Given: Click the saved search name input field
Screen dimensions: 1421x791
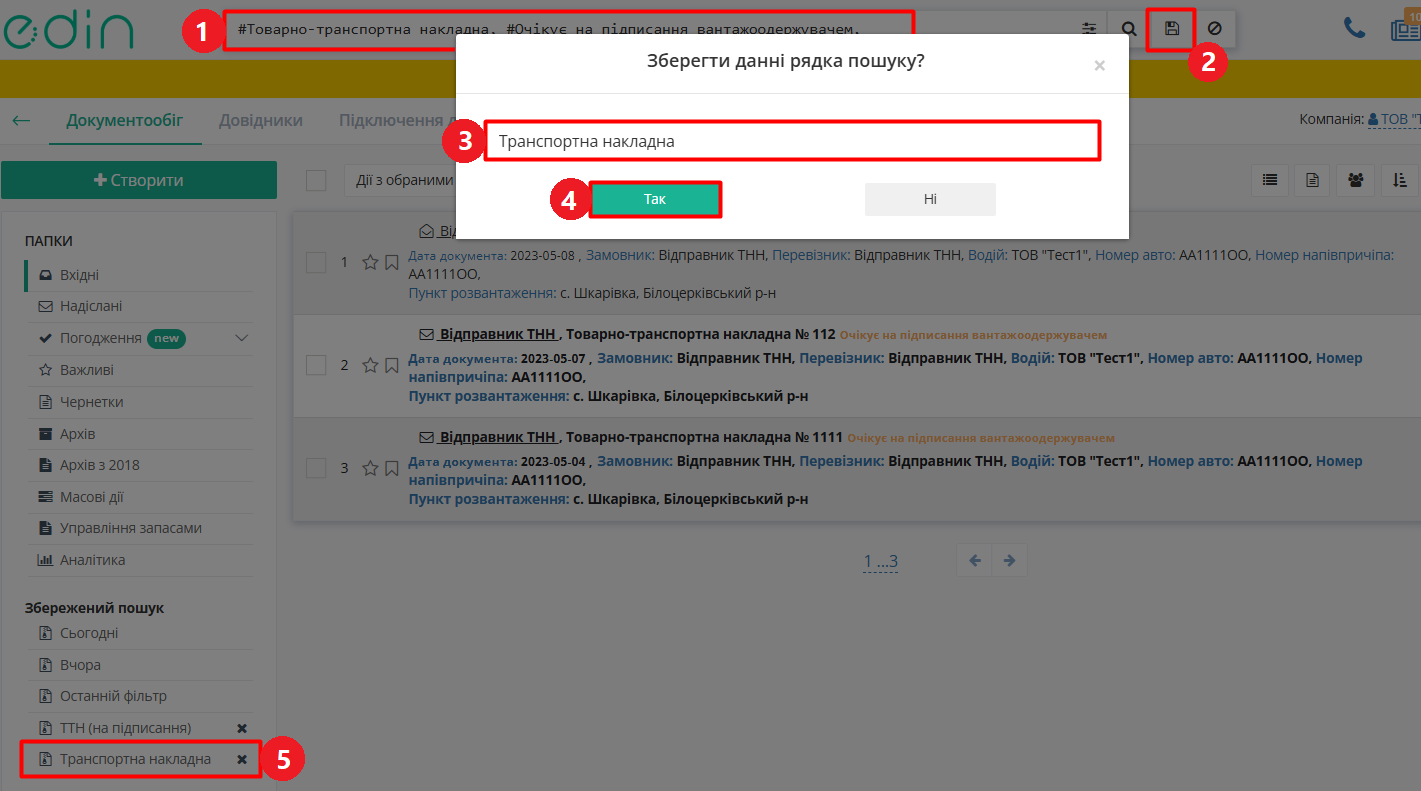Looking at the screenshot, I should [792, 140].
